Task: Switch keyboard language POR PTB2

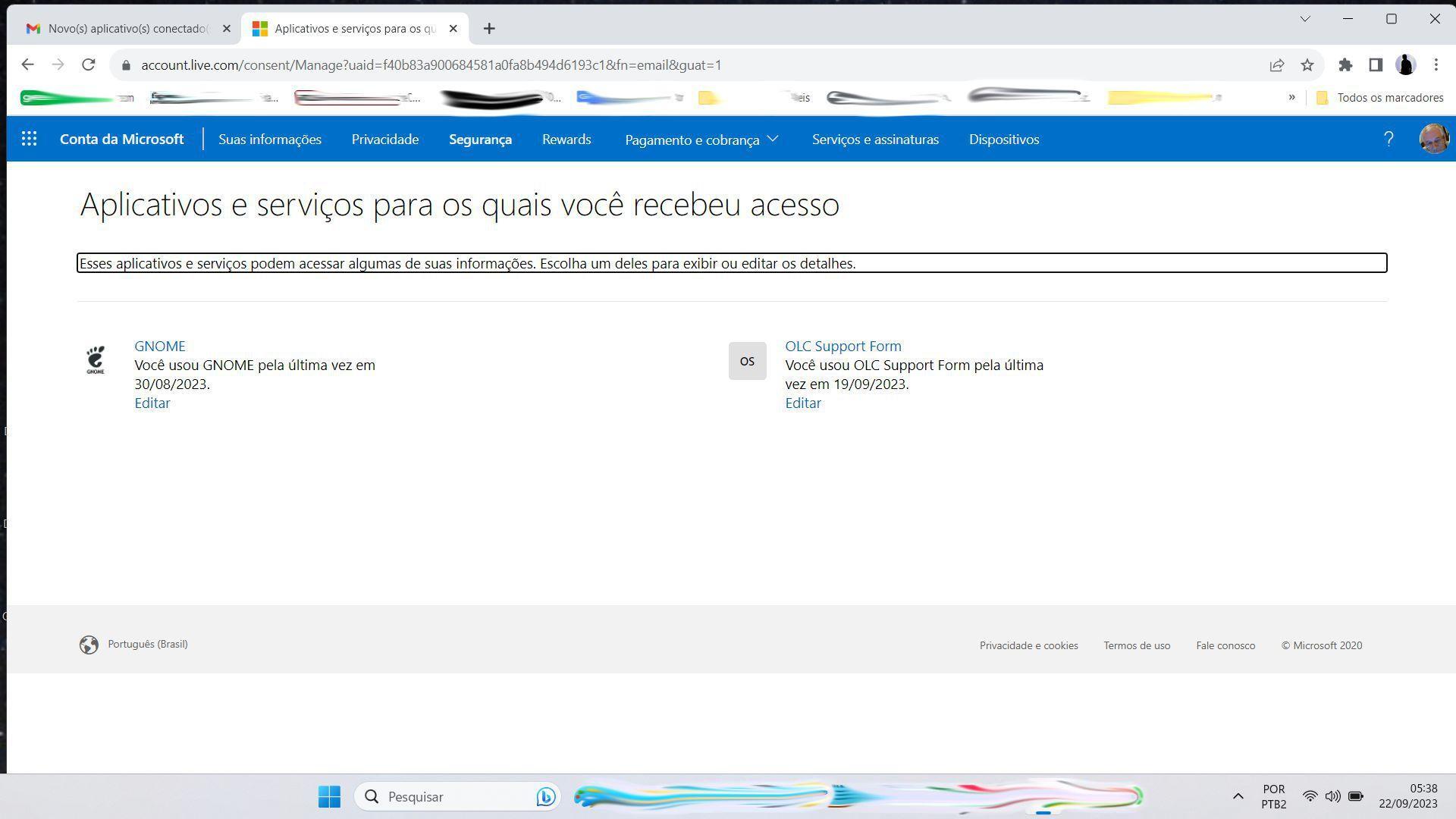Action: (1274, 796)
